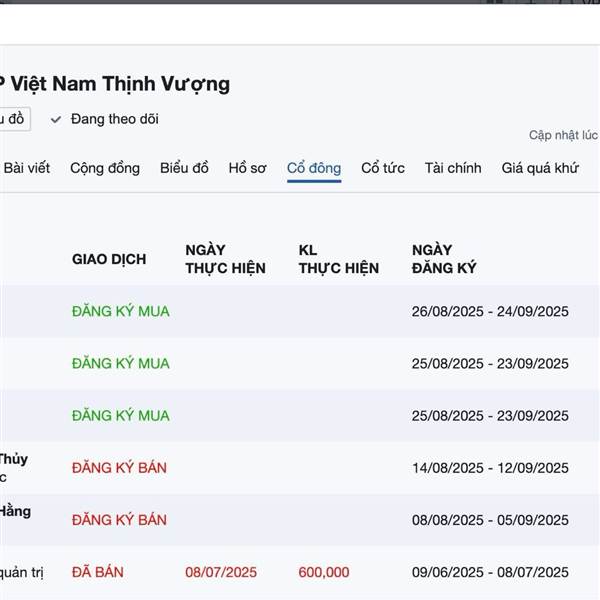Click date range 08/08/2025 - 05/09/2025

490,520
